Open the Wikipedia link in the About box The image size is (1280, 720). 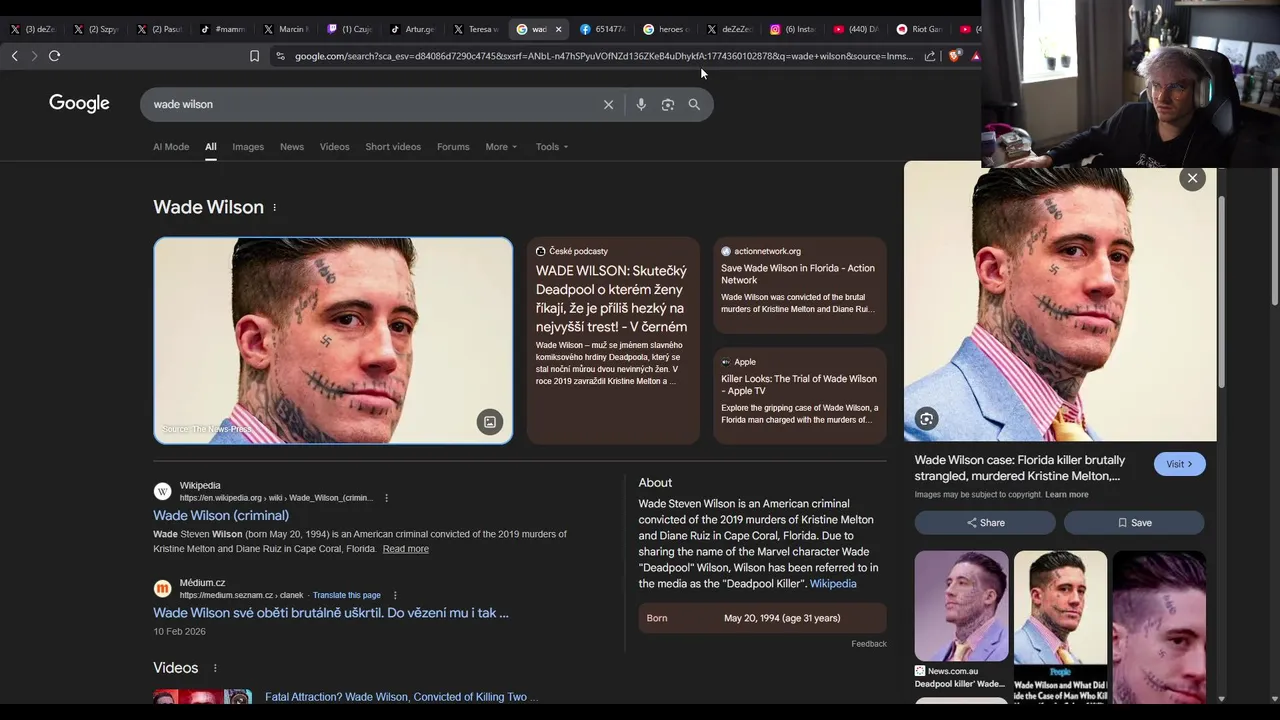(833, 584)
